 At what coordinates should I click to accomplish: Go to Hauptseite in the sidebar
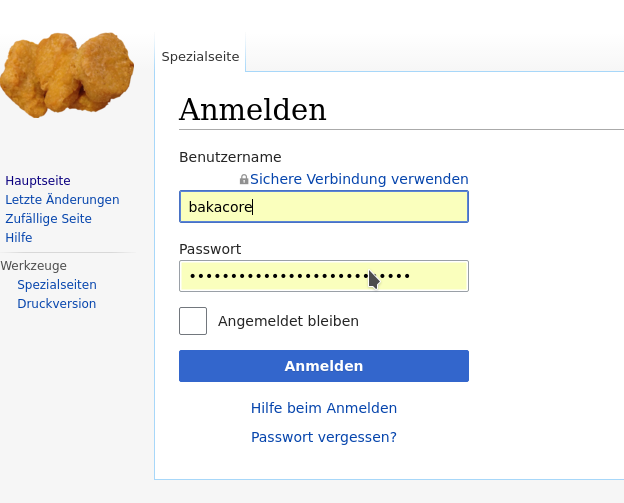pyautogui.click(x=38, y=181)
